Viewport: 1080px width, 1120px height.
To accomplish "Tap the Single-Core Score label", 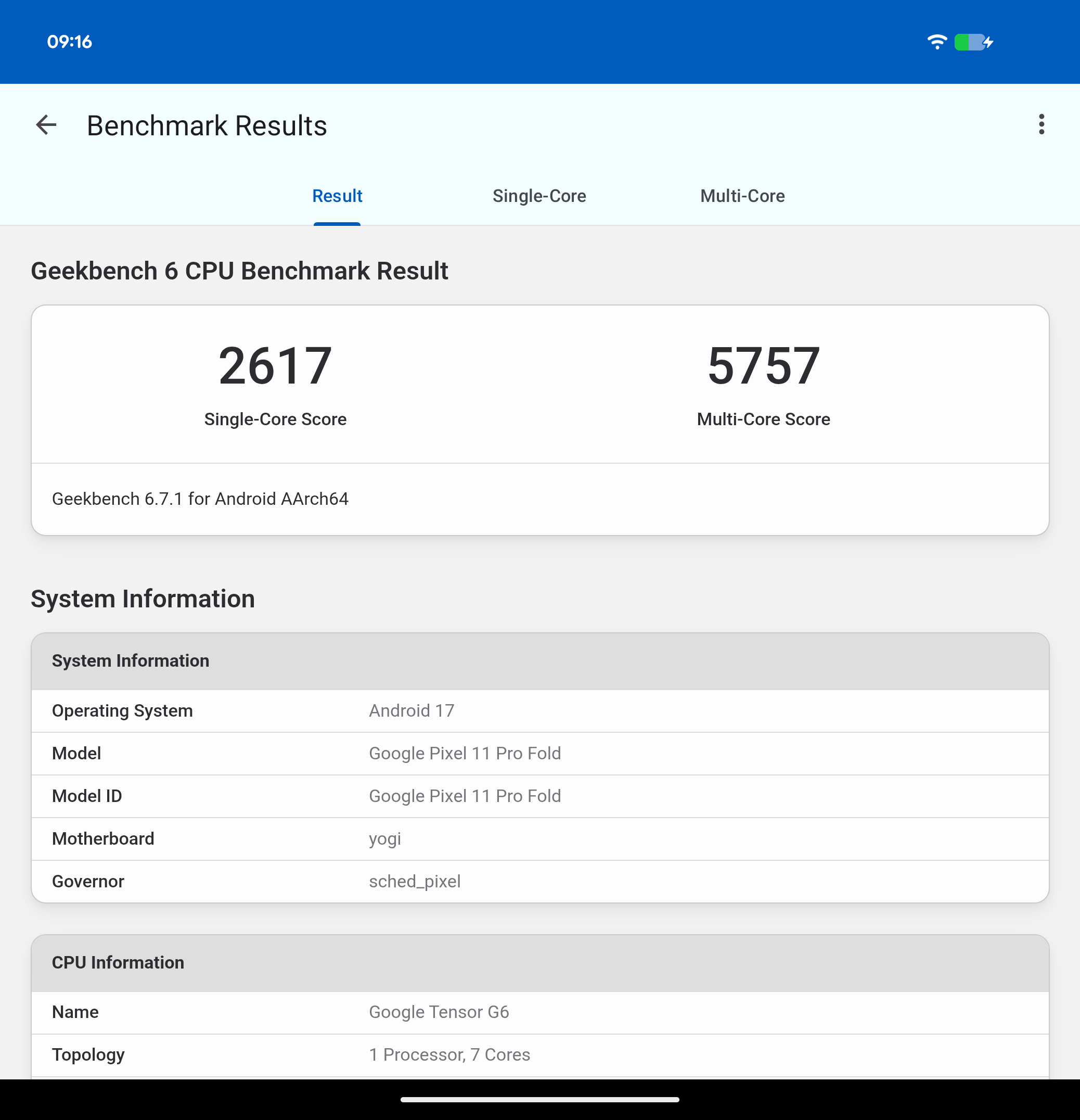I will 275,419.
